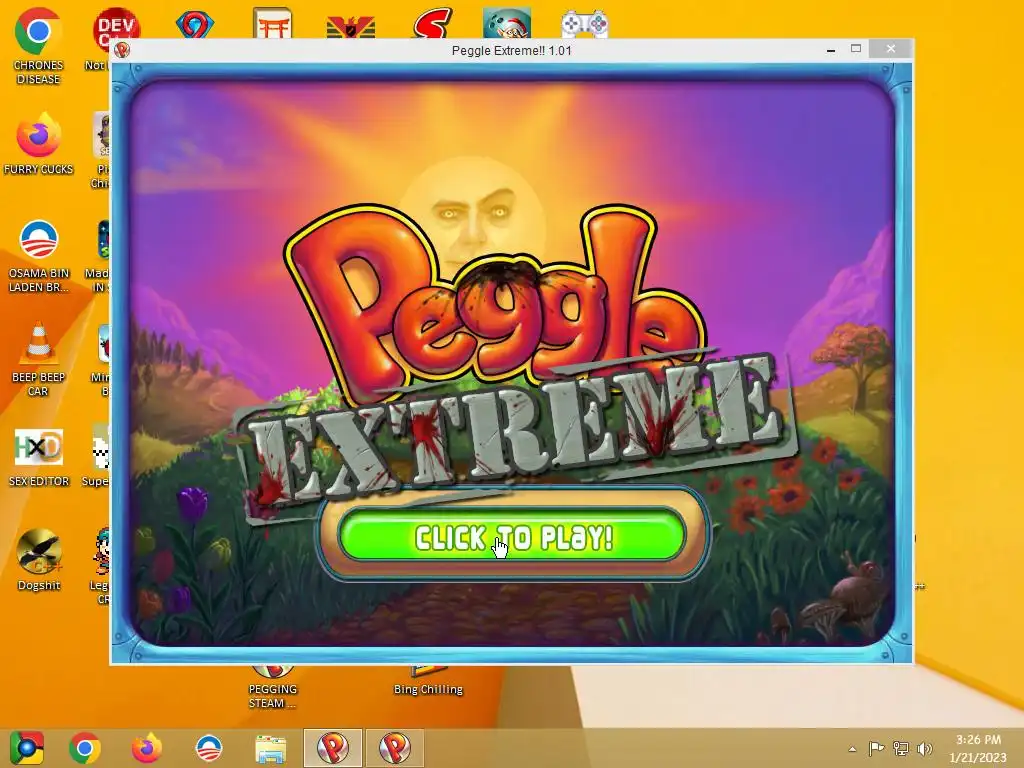
Task: Open the eagle emblem desktop icon
Action: coord(351,27)
